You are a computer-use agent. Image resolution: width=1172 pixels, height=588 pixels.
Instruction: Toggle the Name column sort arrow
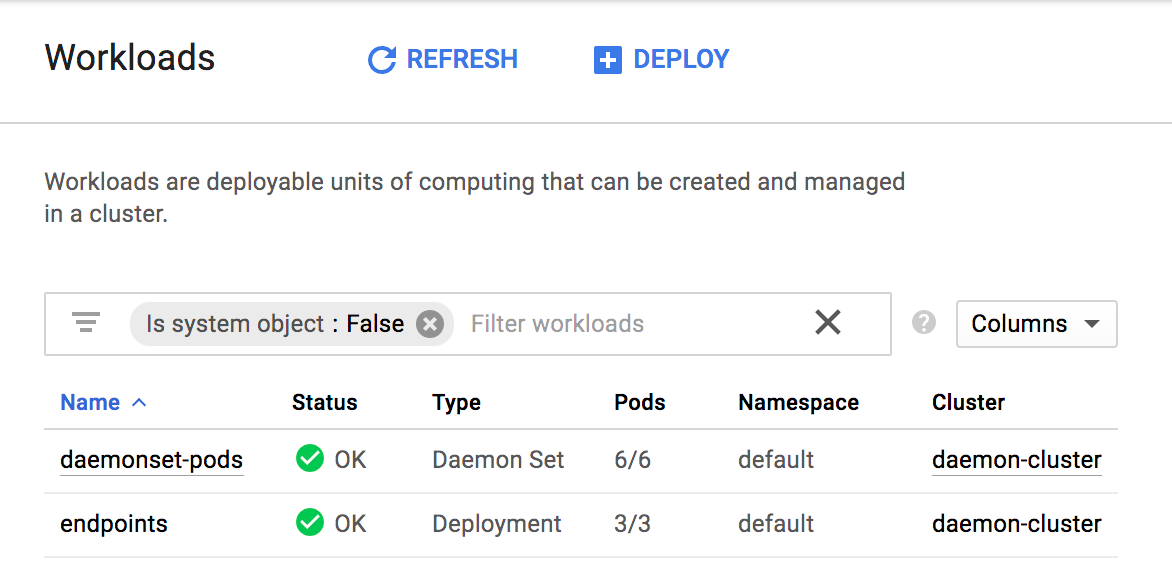[139, 403]
